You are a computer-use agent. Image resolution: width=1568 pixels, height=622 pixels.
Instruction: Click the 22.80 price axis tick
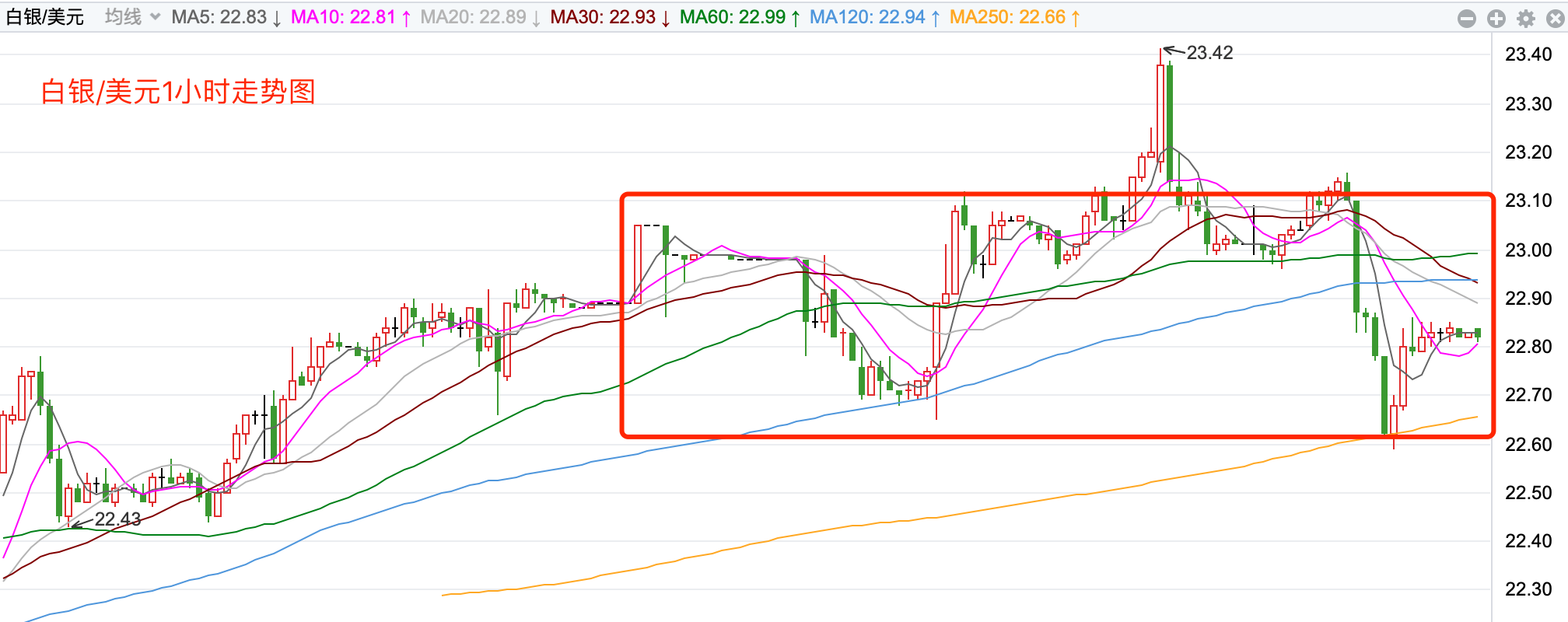(x=1528, y=347)
